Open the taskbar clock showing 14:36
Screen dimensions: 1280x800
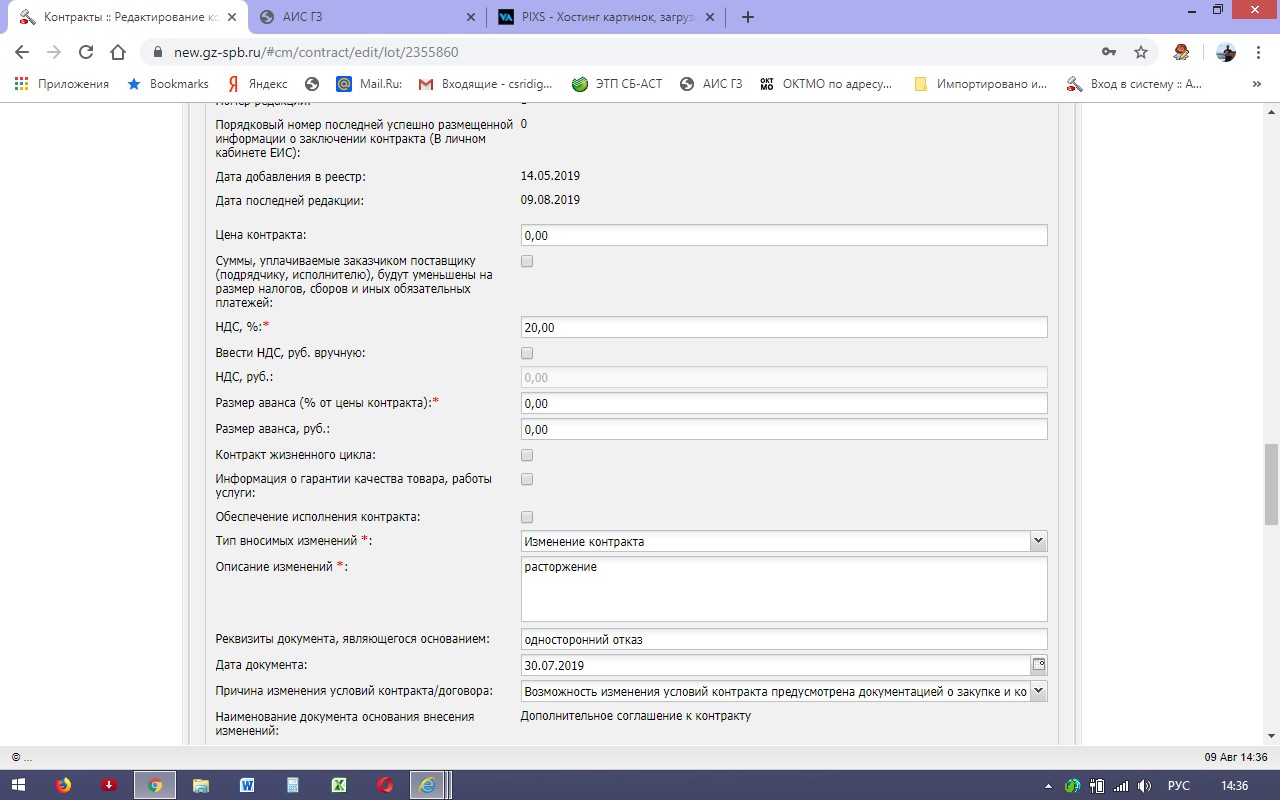pyautogui.click(x=1235, y=786)
